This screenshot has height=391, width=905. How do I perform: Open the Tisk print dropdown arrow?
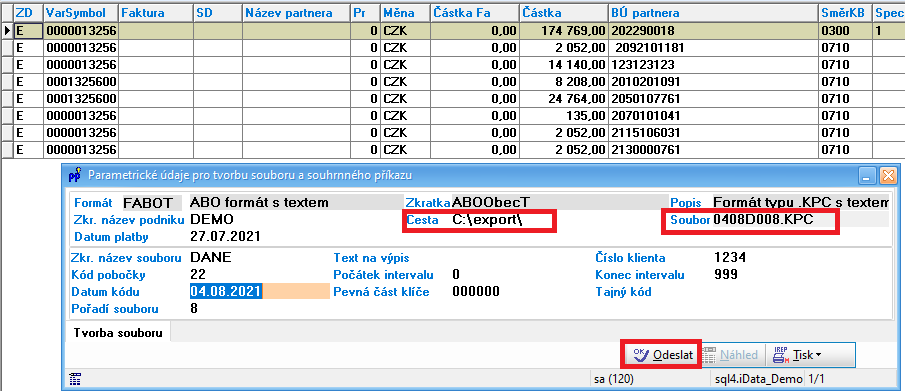pyautogui.click(x=818, y=355)
